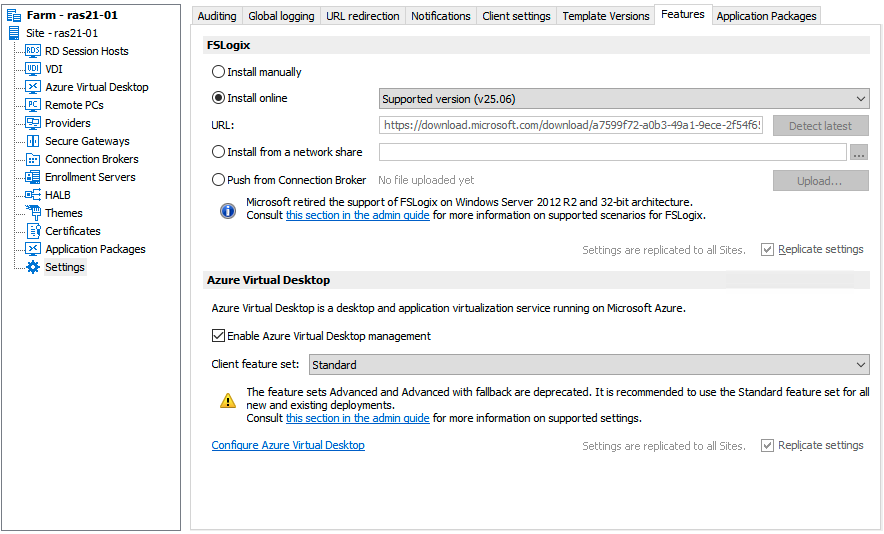Open the Client feature set dropdown
Image resolution: width=884 pixels, height=534 pixels.
point(589,365)
